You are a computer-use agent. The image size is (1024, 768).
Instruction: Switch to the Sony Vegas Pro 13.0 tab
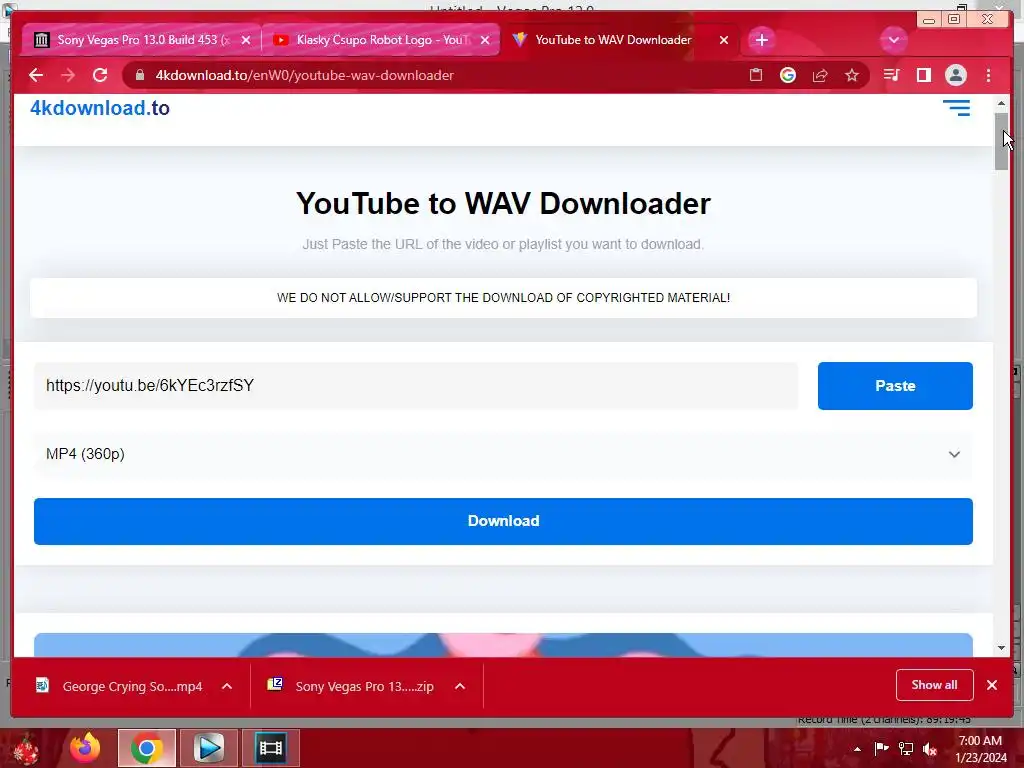tap(141, 40)
